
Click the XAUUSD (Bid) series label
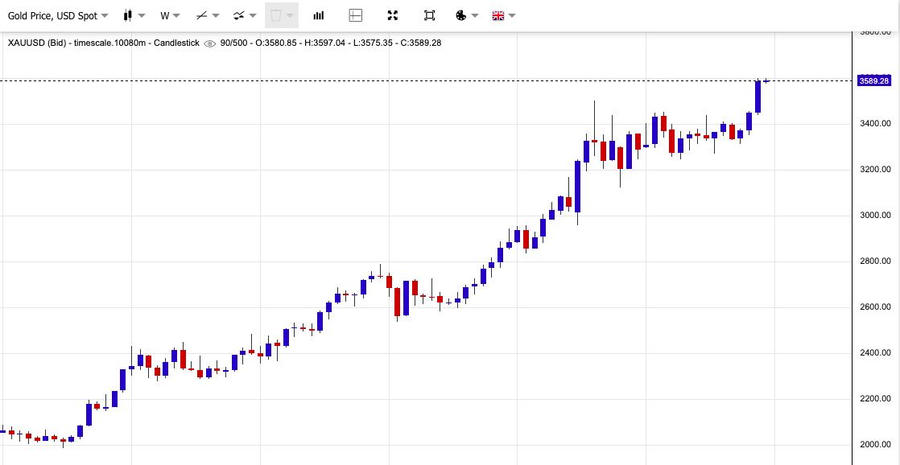click(40, 43)
